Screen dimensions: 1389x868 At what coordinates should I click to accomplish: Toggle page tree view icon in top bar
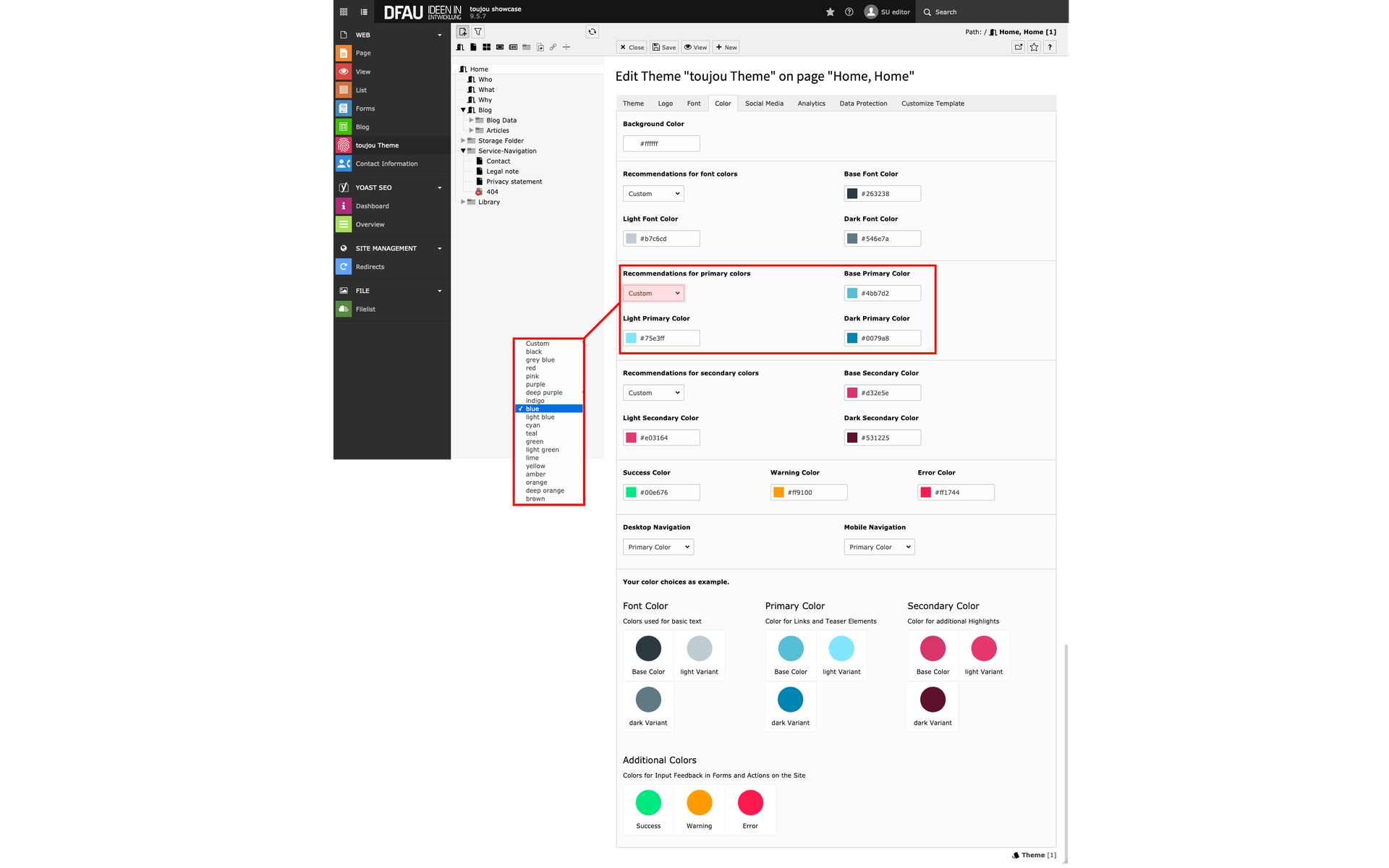click(364, 12)
